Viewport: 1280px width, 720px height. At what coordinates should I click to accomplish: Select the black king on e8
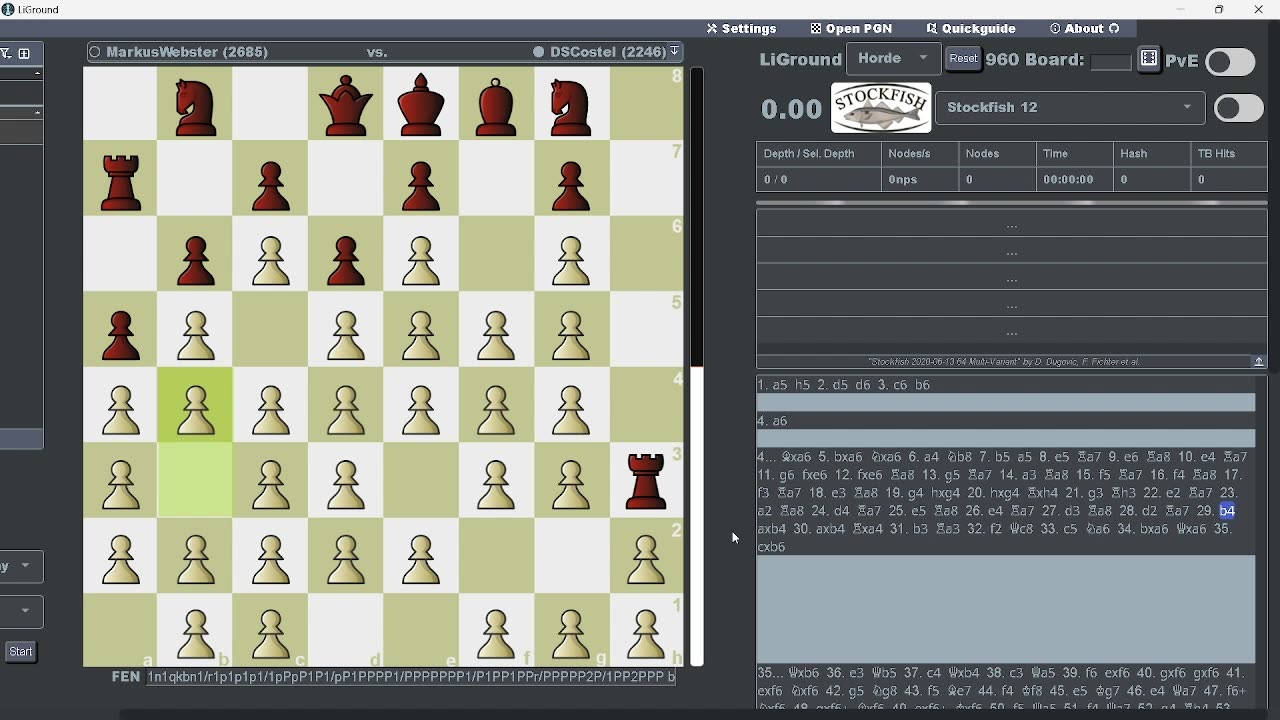click(421, 105)
